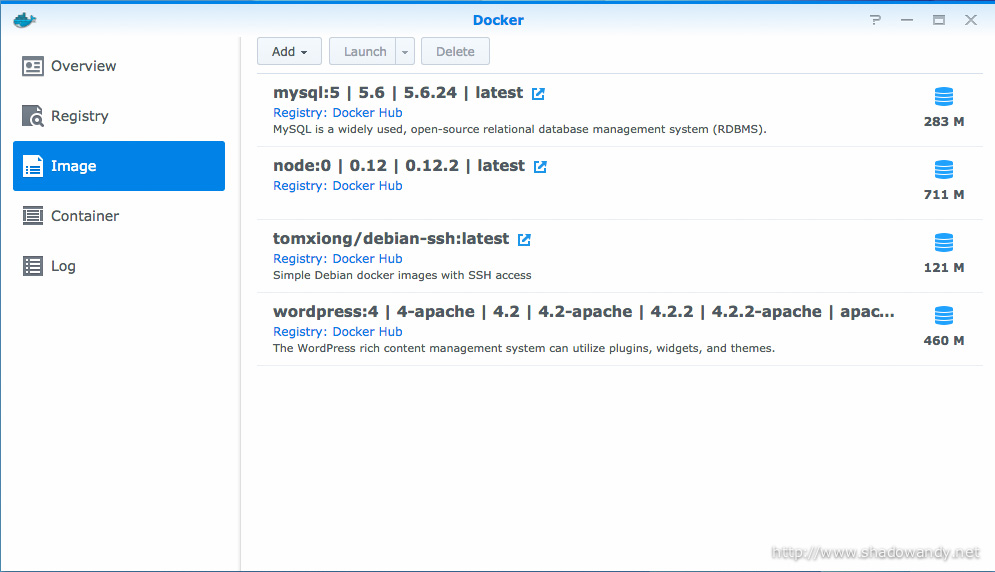Maximize the Docker window
This screenshot has width=995, height=572.
pyautogui.click(x=939, y=20)
